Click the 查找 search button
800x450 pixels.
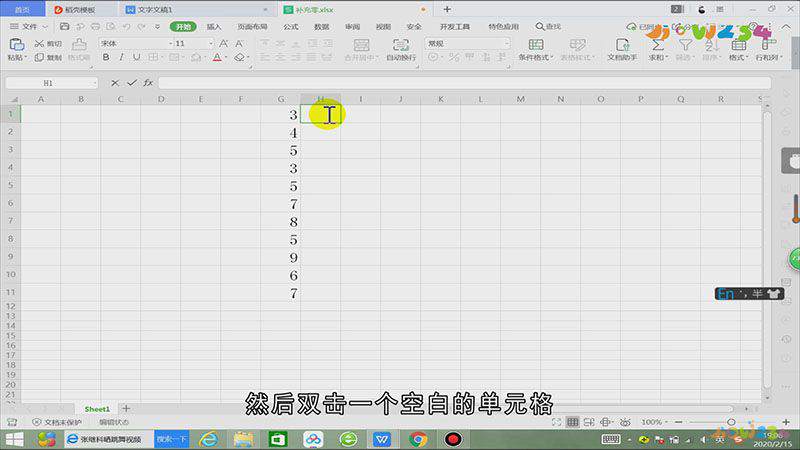[x=548, y=27]
